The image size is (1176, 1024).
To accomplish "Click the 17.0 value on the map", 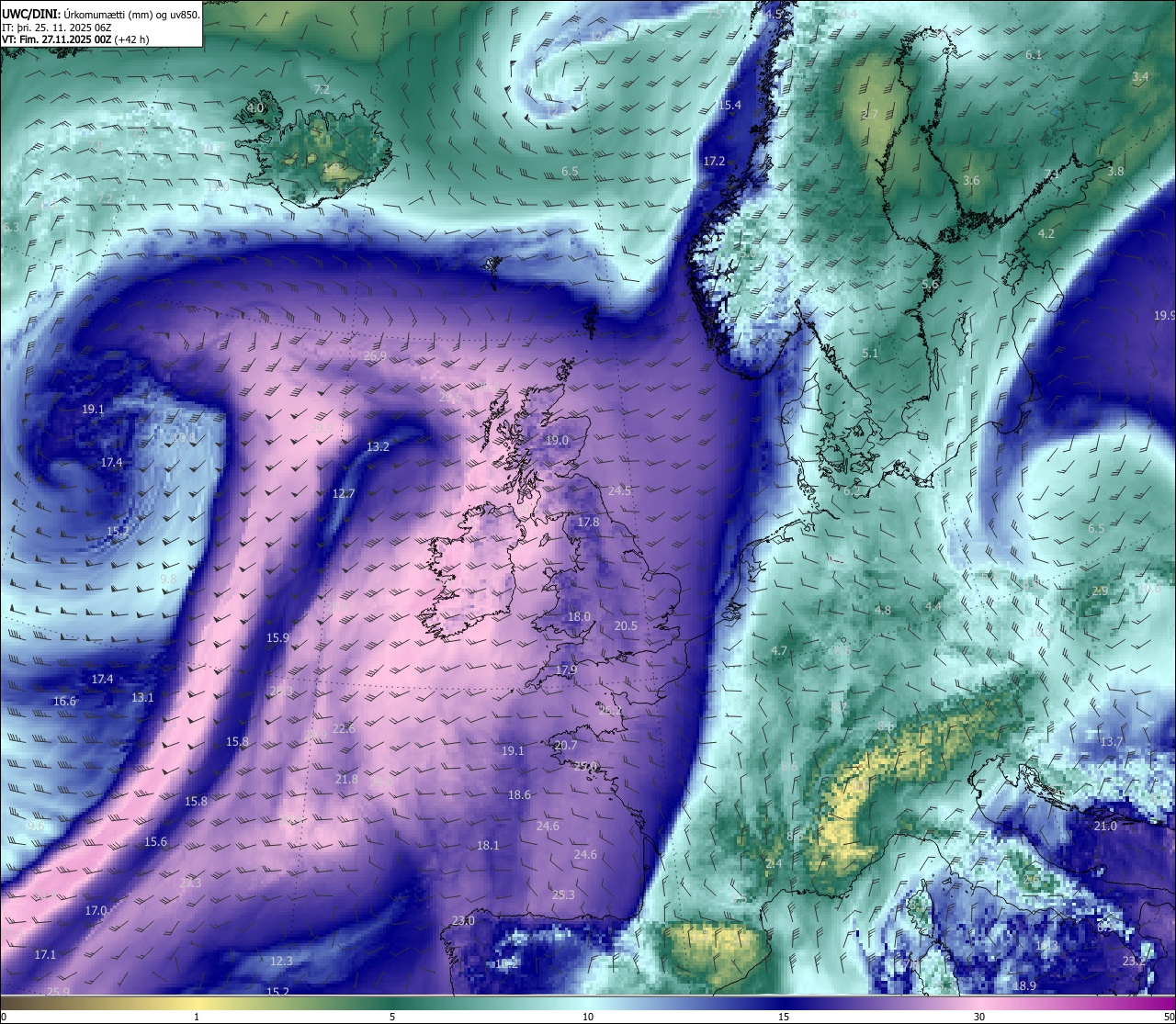I will (96, 911).
